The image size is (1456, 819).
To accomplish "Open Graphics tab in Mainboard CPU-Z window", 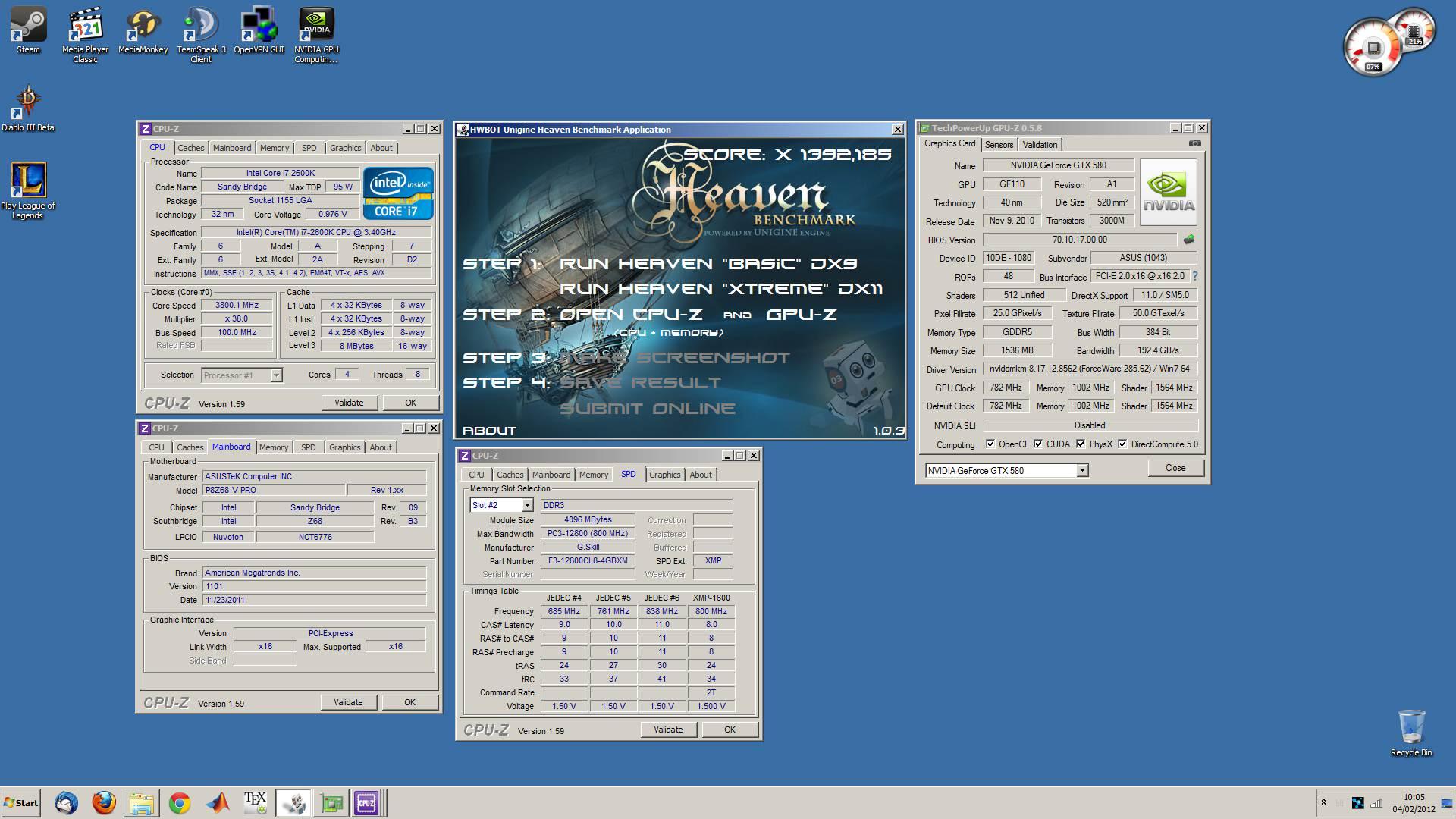I will point(344,447).
